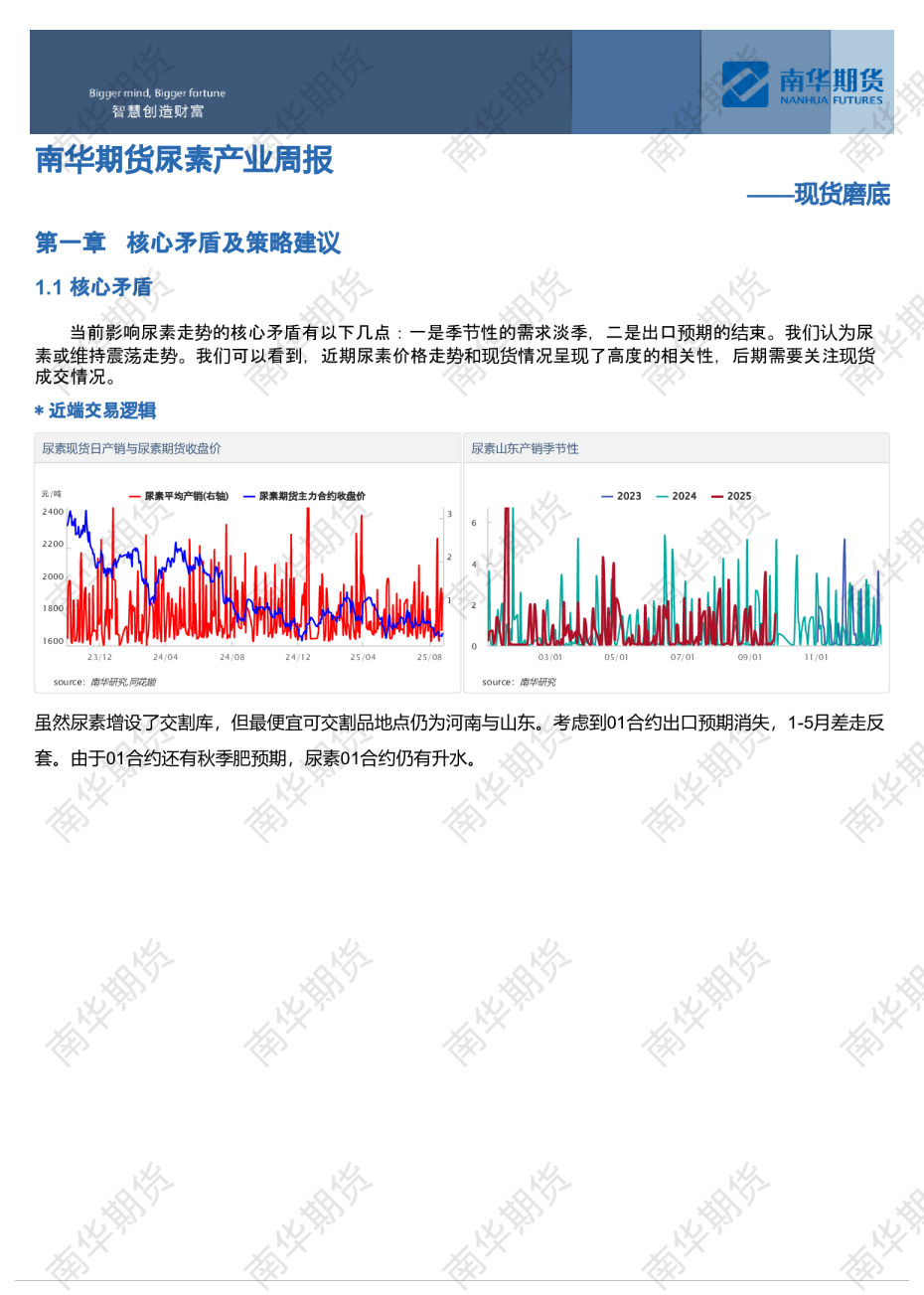Select the chart title 尿素山东产销季节性
924x1295 pixels.
click(x=525, y=449)
